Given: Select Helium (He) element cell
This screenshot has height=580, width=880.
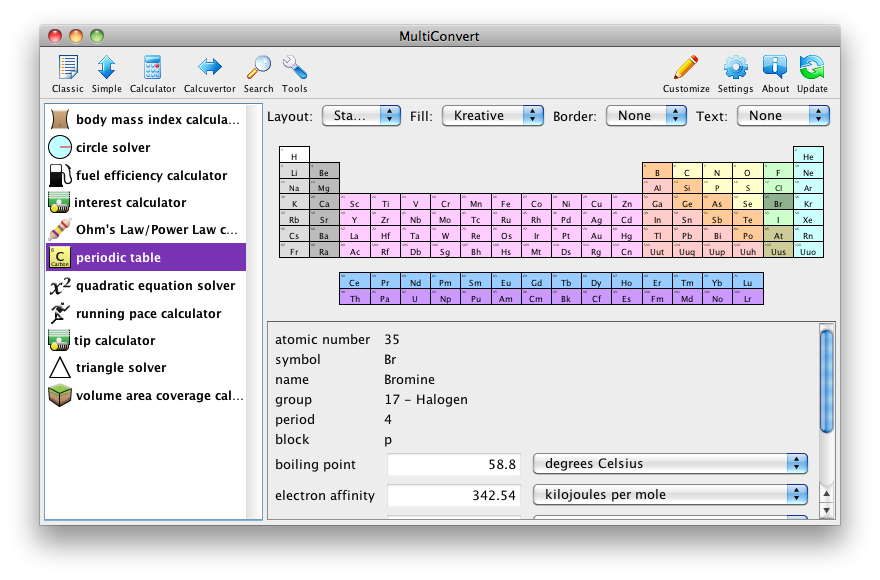Looking at the screenshot, I should 808,155.
